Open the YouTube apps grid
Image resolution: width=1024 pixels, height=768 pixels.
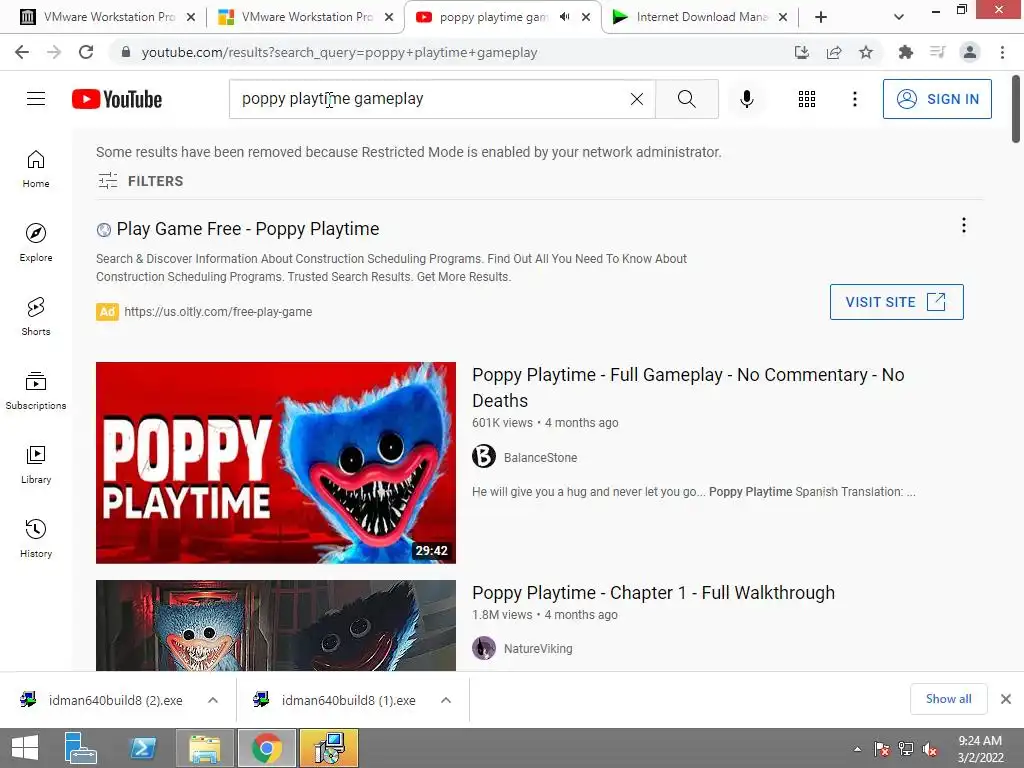(x=807, y=99)
